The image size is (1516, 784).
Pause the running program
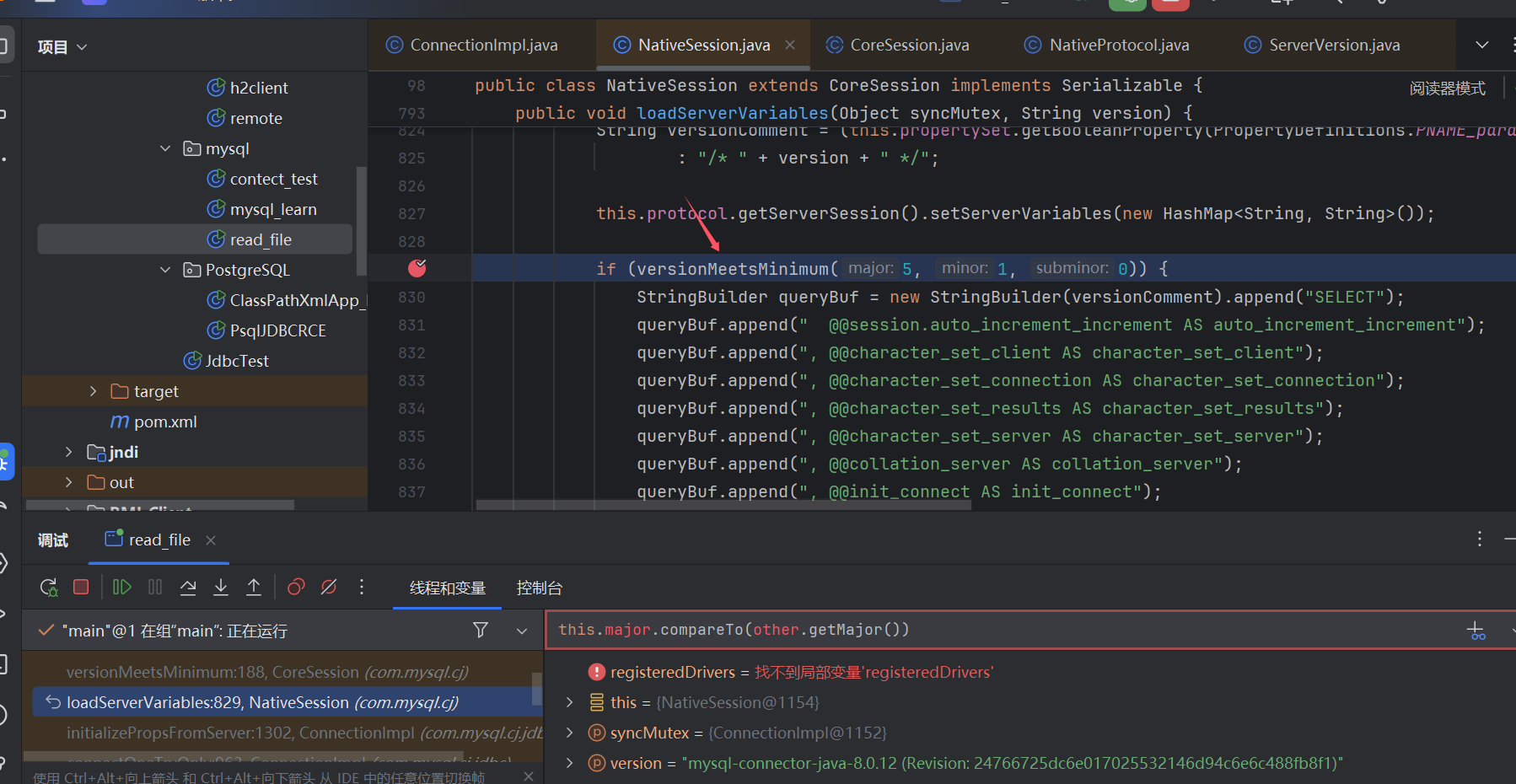(155, 587)
